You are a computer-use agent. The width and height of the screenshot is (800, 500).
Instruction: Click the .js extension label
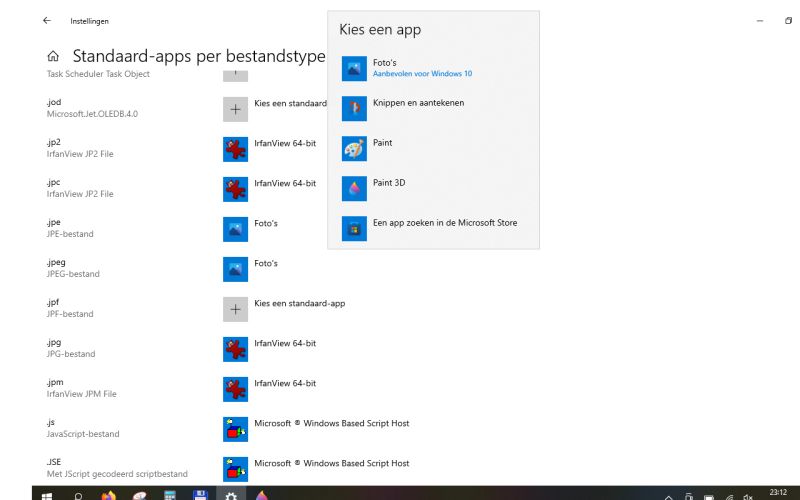pos(51,422)
